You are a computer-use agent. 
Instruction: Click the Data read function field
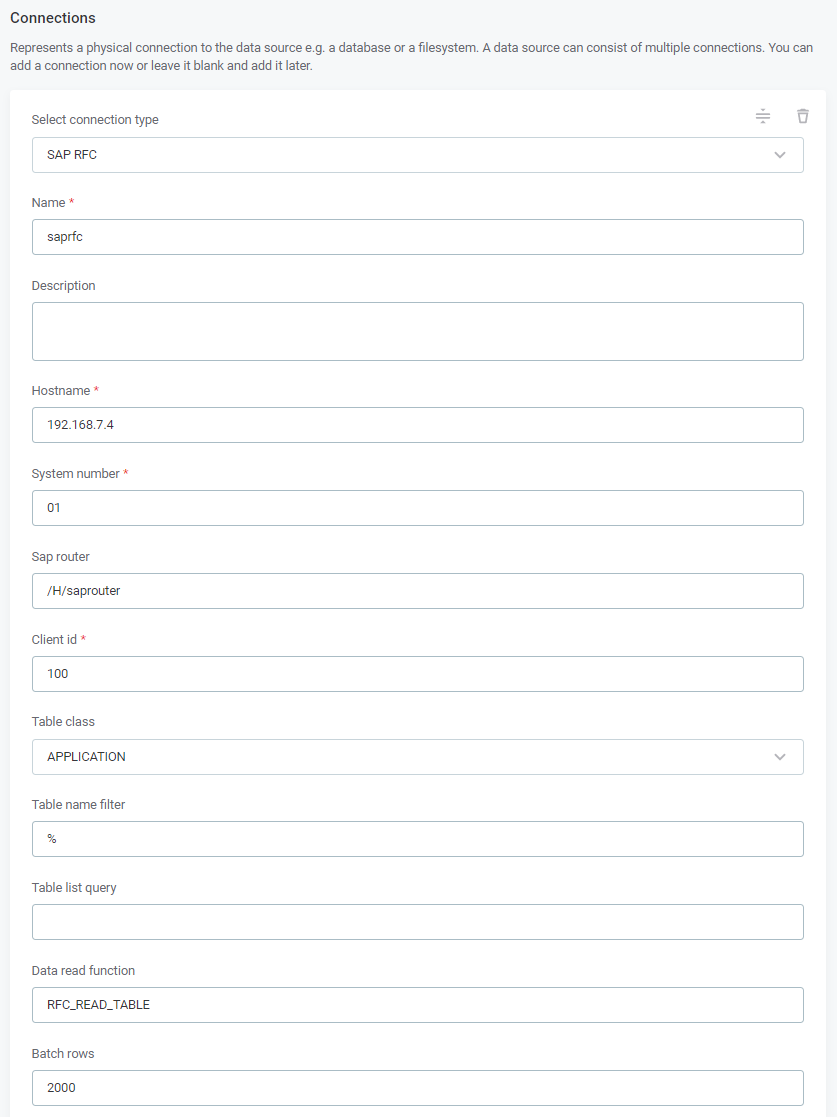point(417,1005)
